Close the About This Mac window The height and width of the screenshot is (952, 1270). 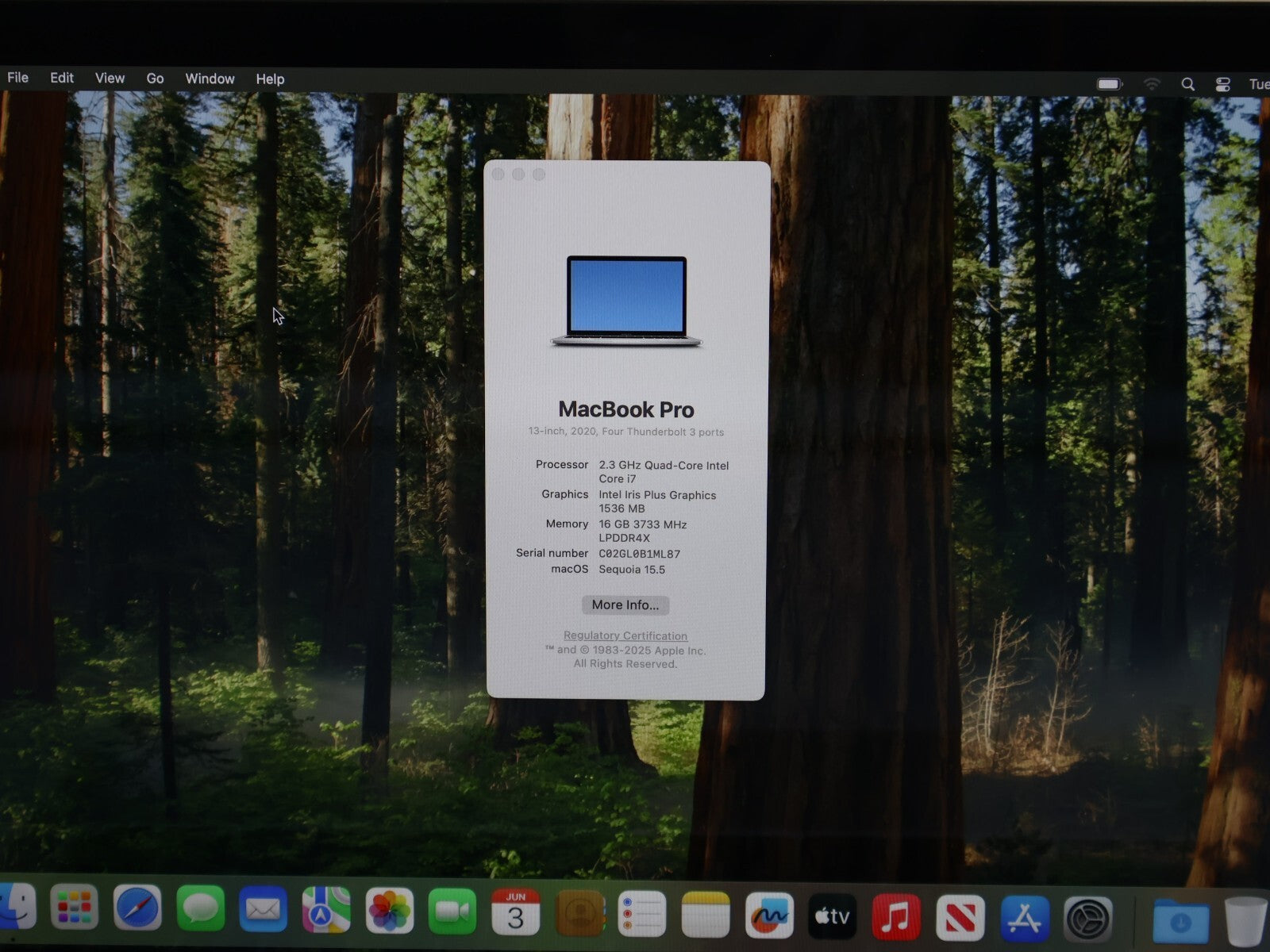tap(498, 174)
